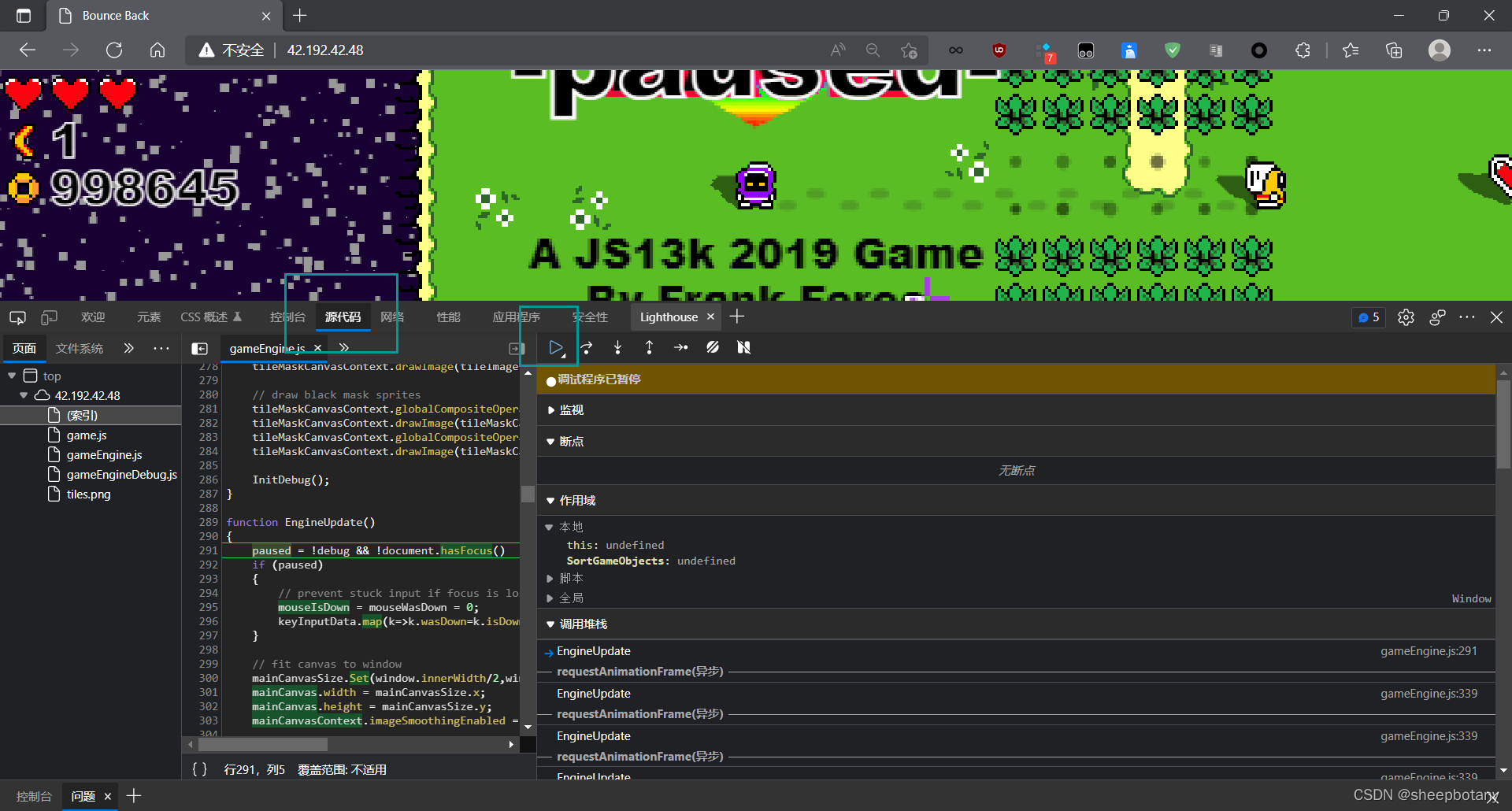Toggle pretty print braces button

pos(200,769)
